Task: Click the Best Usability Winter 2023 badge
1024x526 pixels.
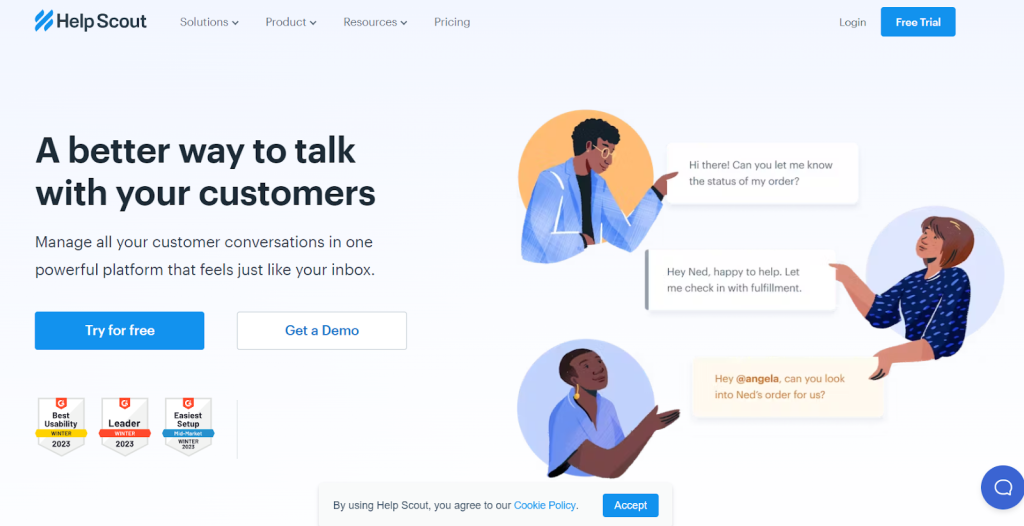Action: coord(61,426)
